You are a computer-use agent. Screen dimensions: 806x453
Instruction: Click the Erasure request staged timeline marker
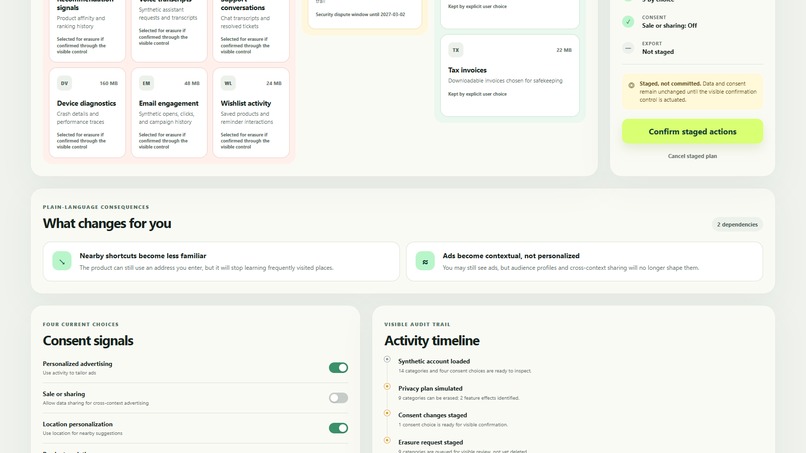387,440
